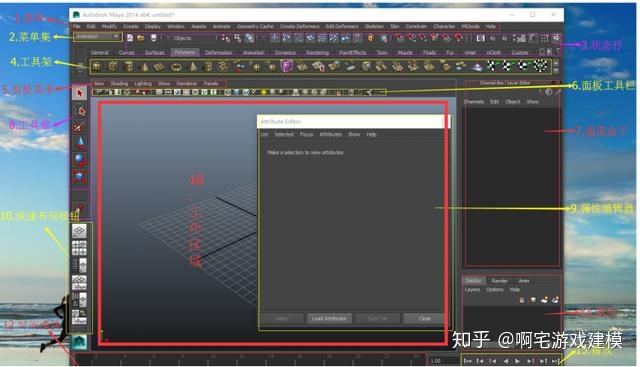The image size is (640, 367).
Task: Click shelf scroll-down arrow at right
Action: coord(556,70)
